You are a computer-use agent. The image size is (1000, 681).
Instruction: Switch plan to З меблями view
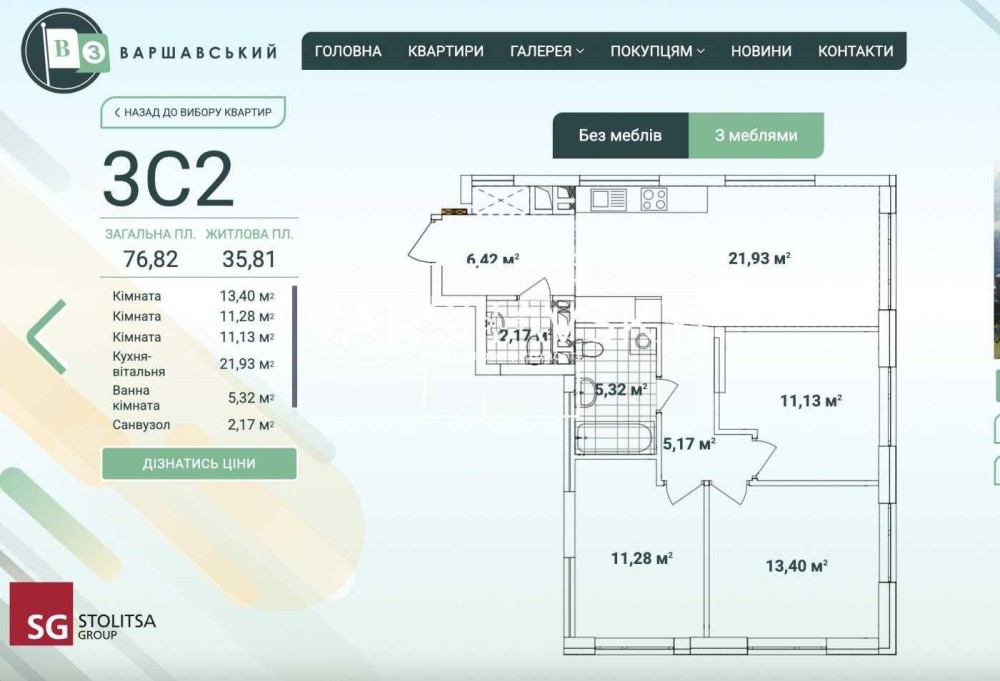tap(756, 136)
